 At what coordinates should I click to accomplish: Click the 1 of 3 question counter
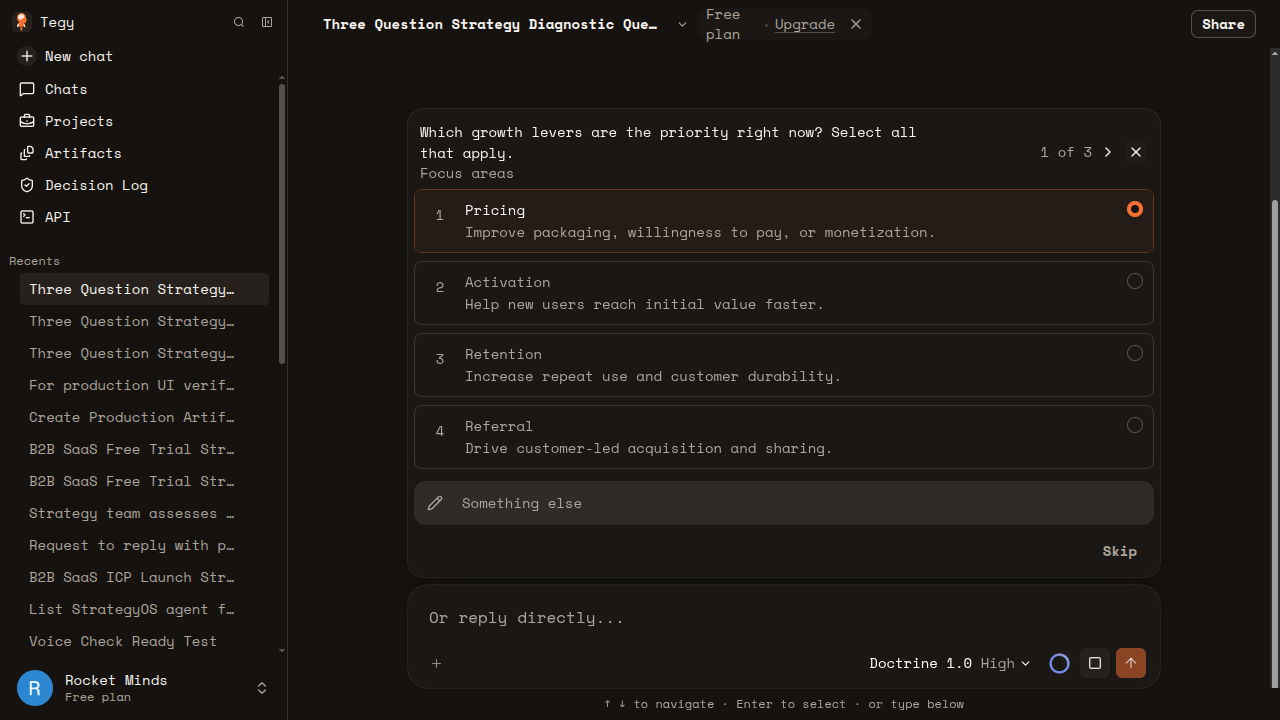1066,152
